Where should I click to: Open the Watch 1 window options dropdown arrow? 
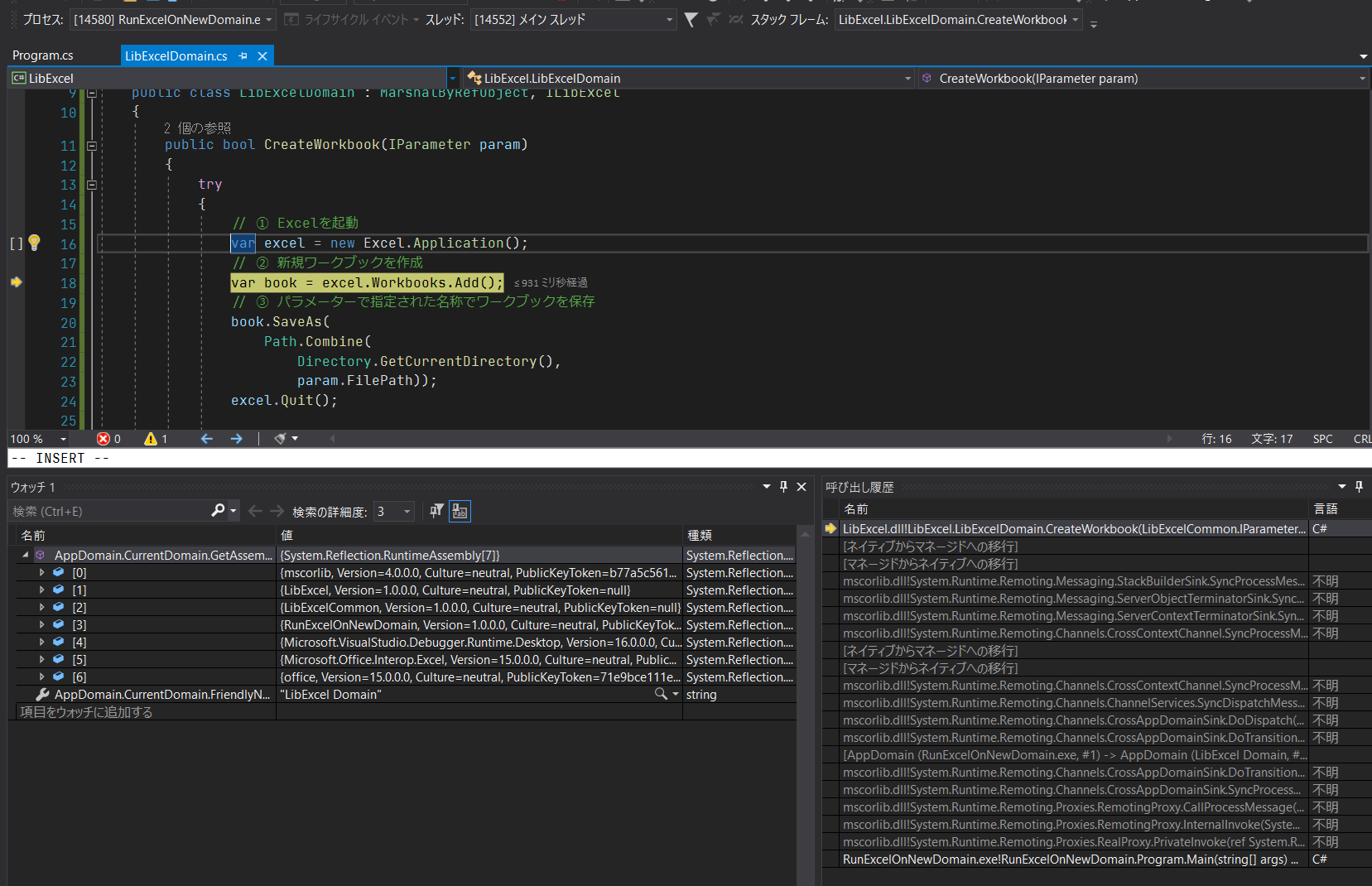[x=767, y=487]
